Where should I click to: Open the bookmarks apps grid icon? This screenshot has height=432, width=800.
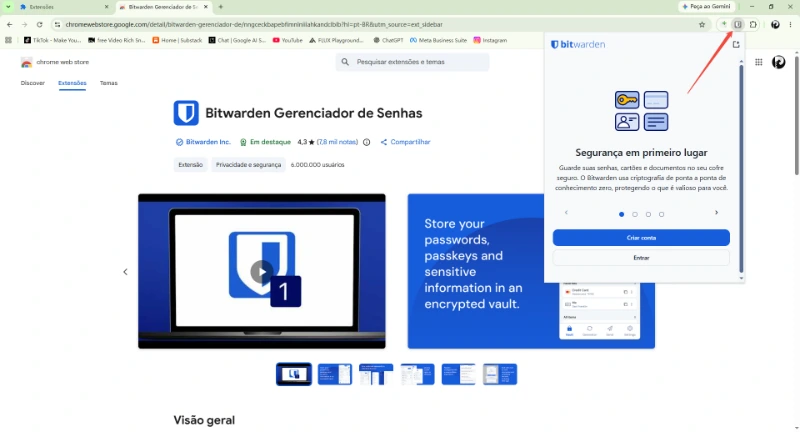click(8, 40)
